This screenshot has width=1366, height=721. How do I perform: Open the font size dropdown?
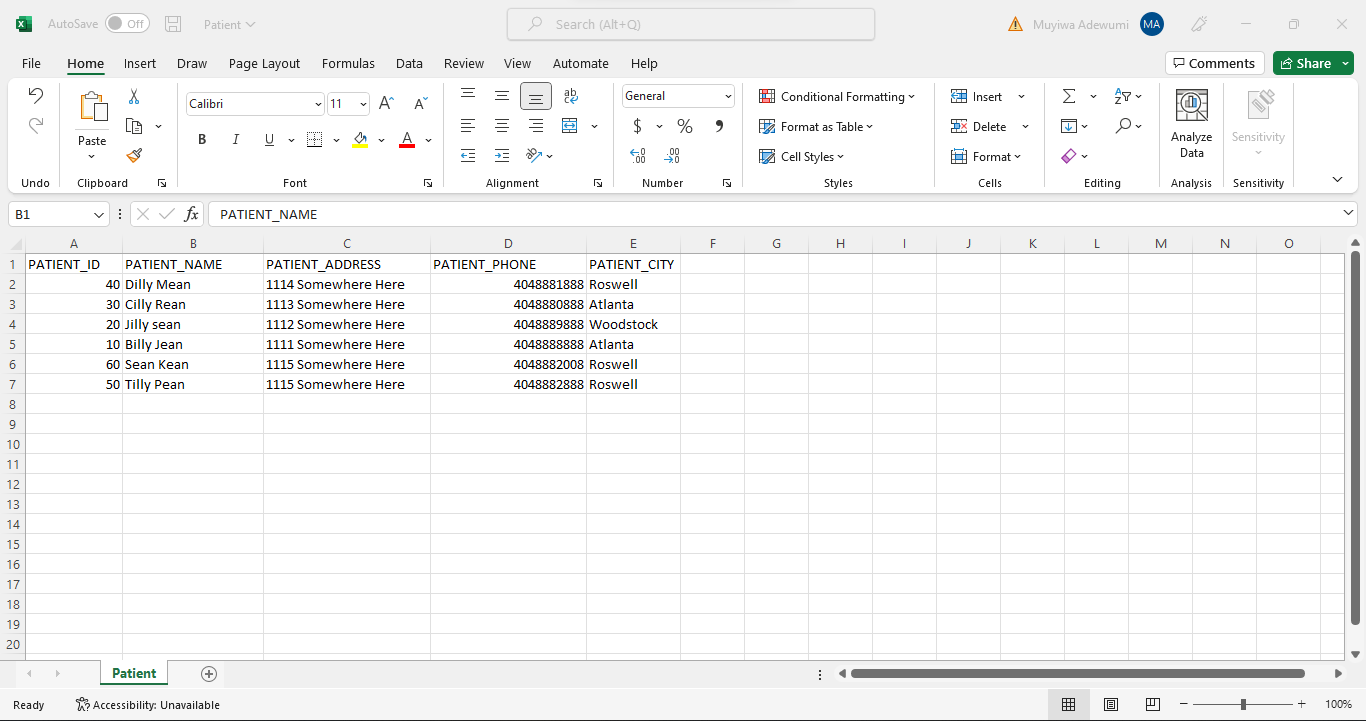coord(363,104)
